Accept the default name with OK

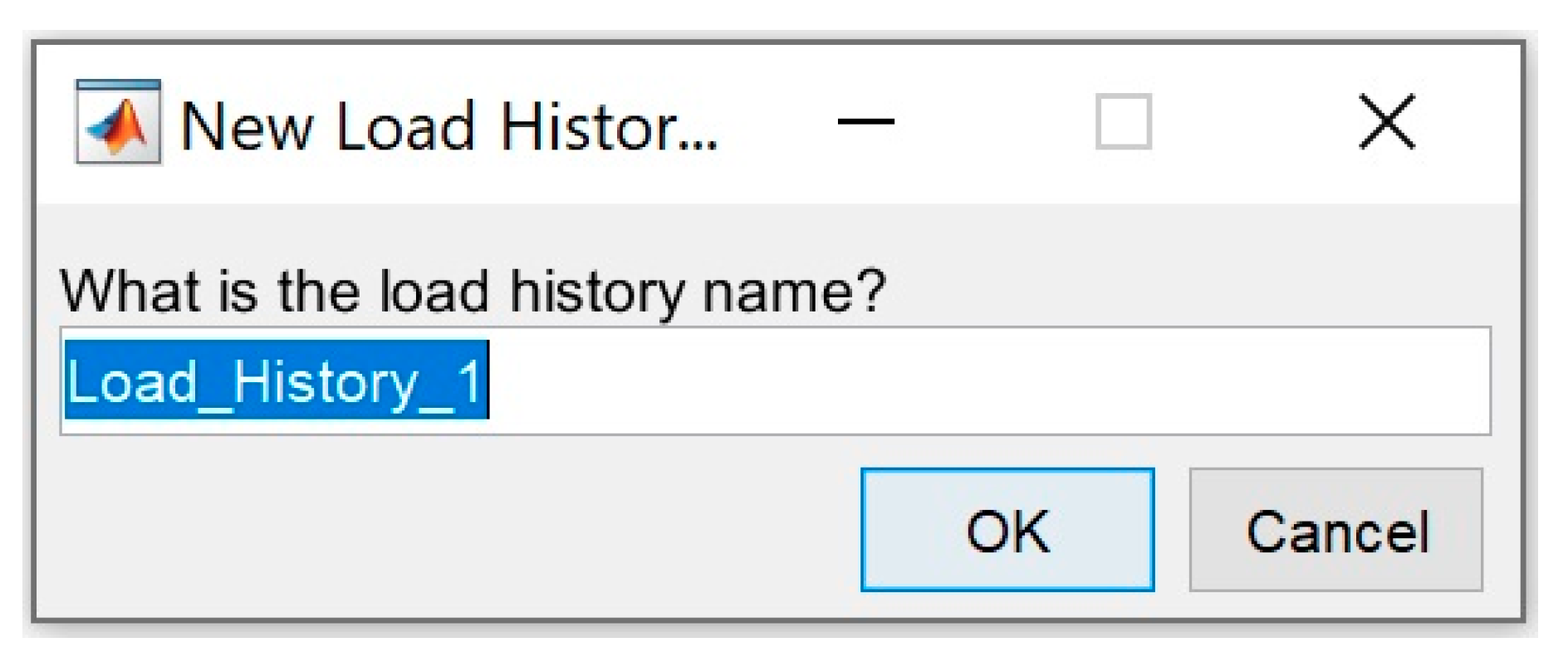coord(1007,530)
